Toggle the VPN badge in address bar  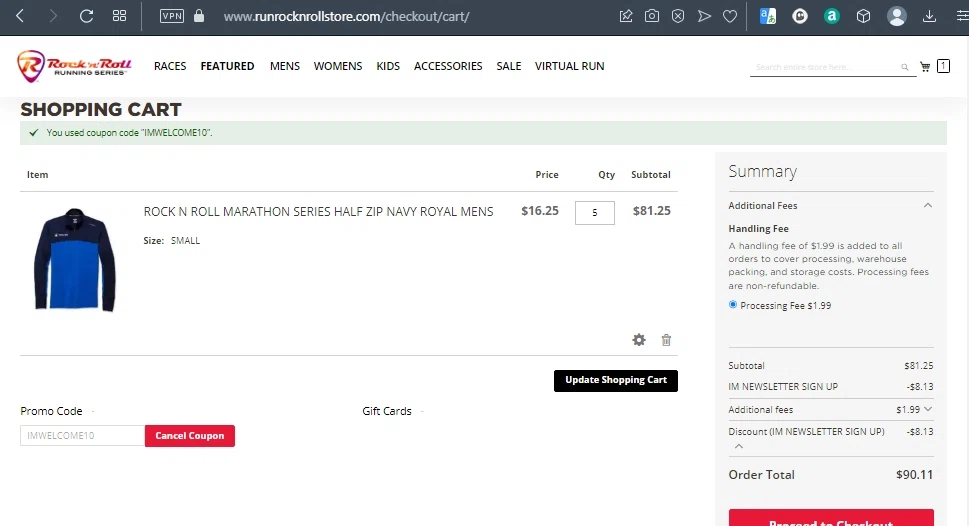click(x=171, y=16)
